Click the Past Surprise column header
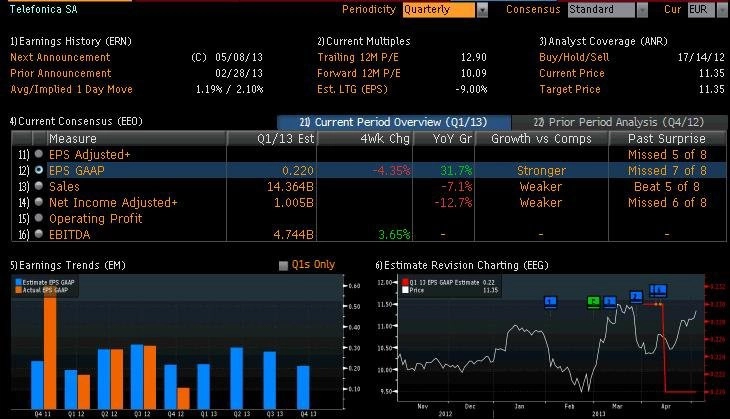Viewport: 730px width, 419px height. [667, 139]
